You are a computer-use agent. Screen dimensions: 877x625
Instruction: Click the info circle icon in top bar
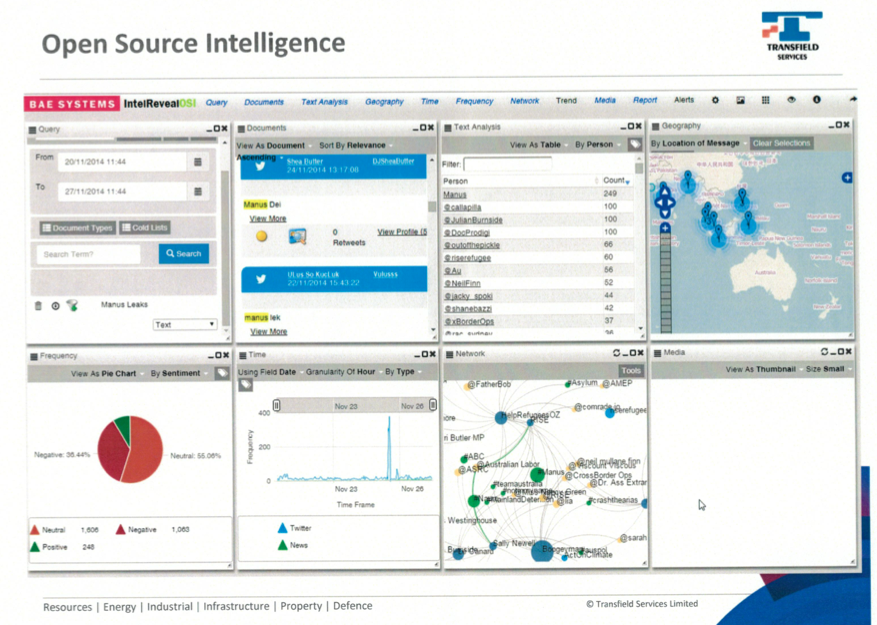pyautogui.click(x=817, y=100)
